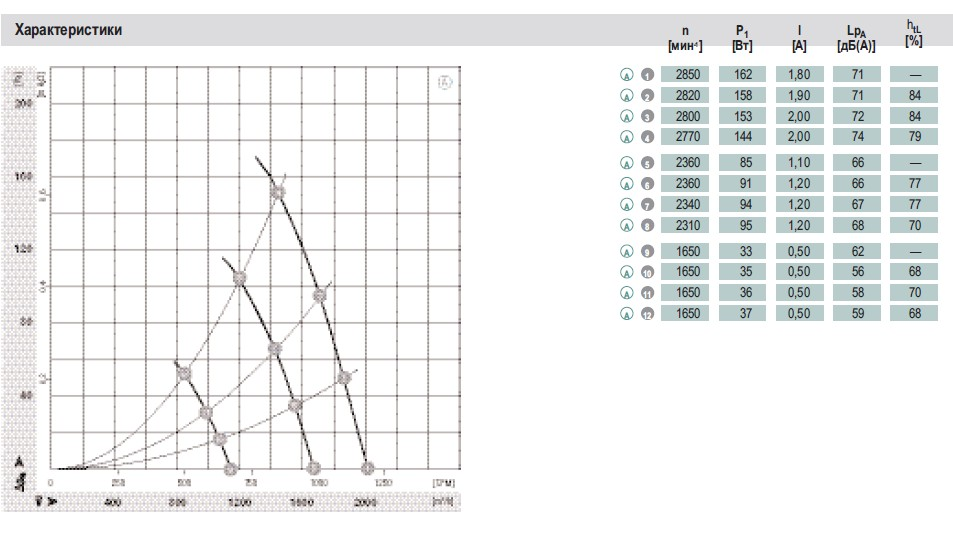Select the 2340 speed cell
This screenshot has height=534, width=953.
[x=685, y=204]
